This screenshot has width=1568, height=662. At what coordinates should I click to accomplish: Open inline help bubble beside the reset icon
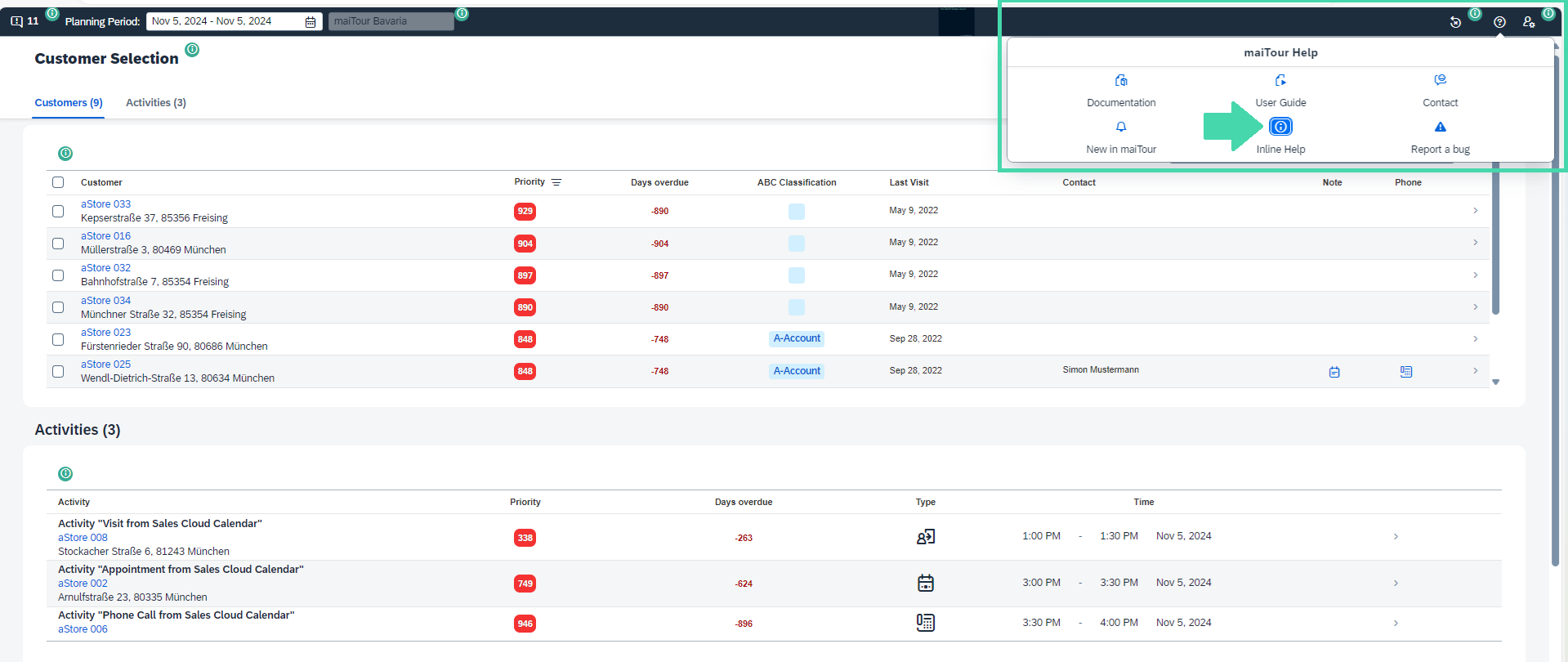(1475, 14)
